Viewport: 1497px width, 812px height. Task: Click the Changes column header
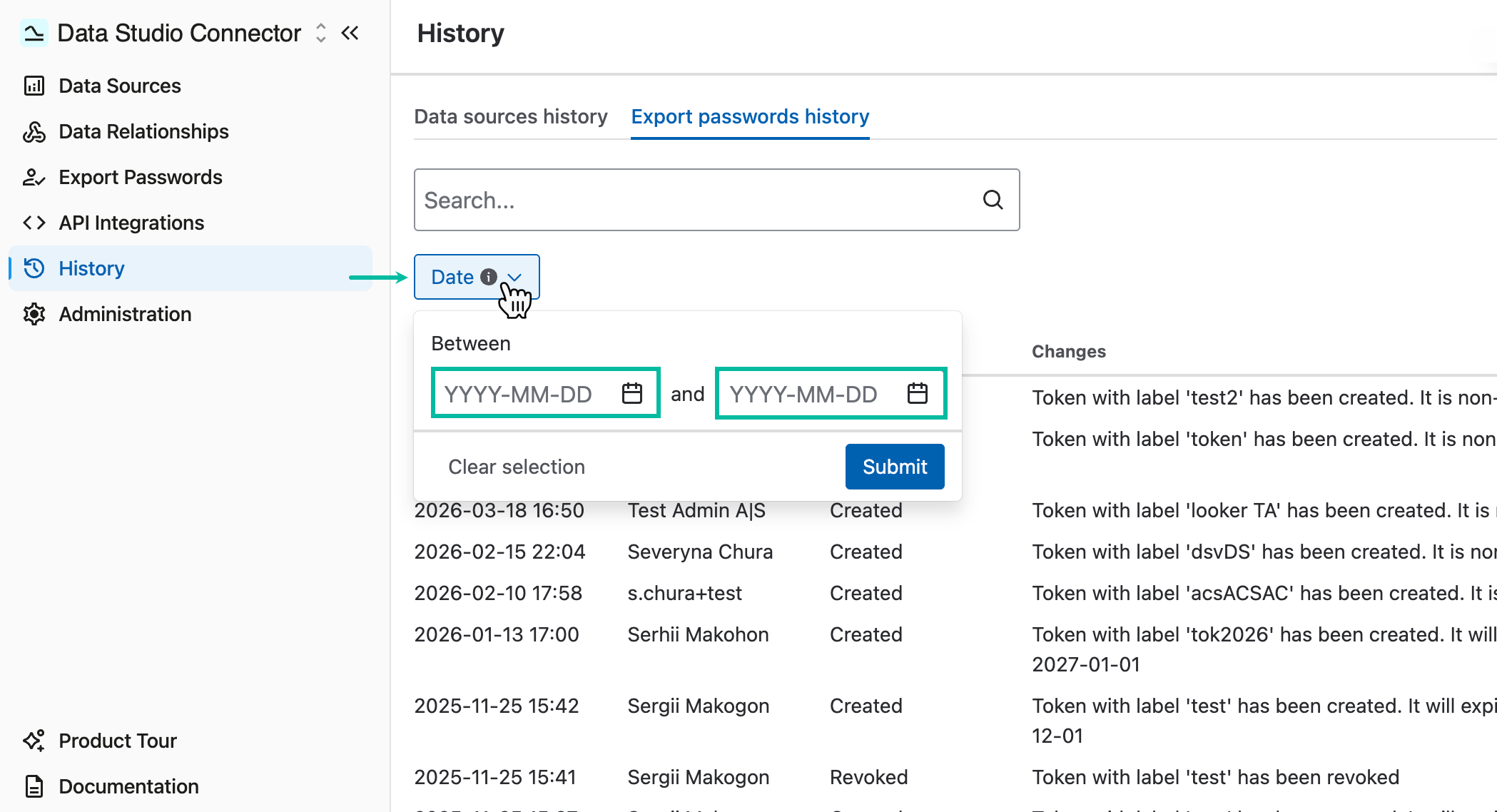tap(1069, 351)
